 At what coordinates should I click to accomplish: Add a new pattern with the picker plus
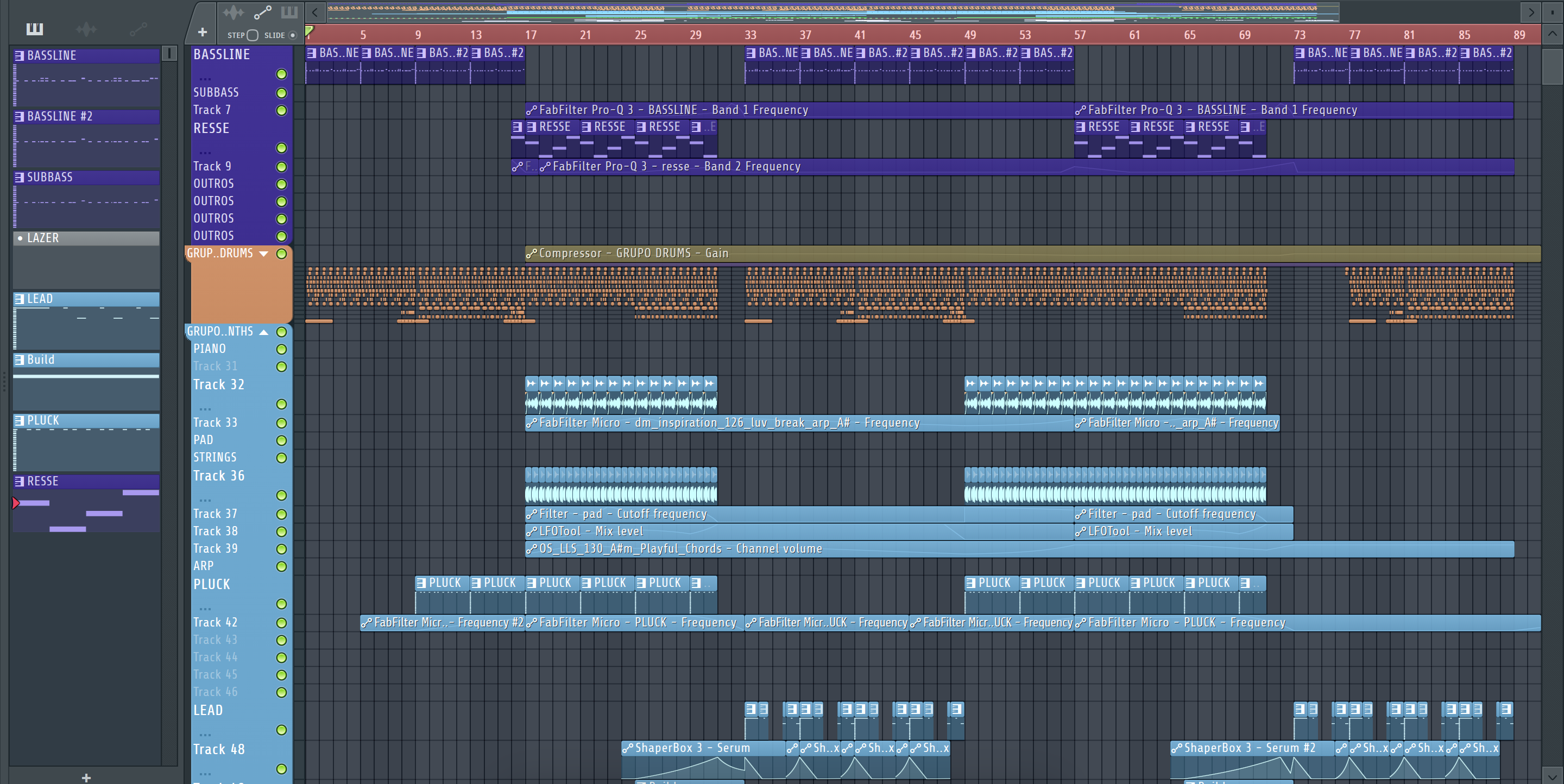[86, 777]
